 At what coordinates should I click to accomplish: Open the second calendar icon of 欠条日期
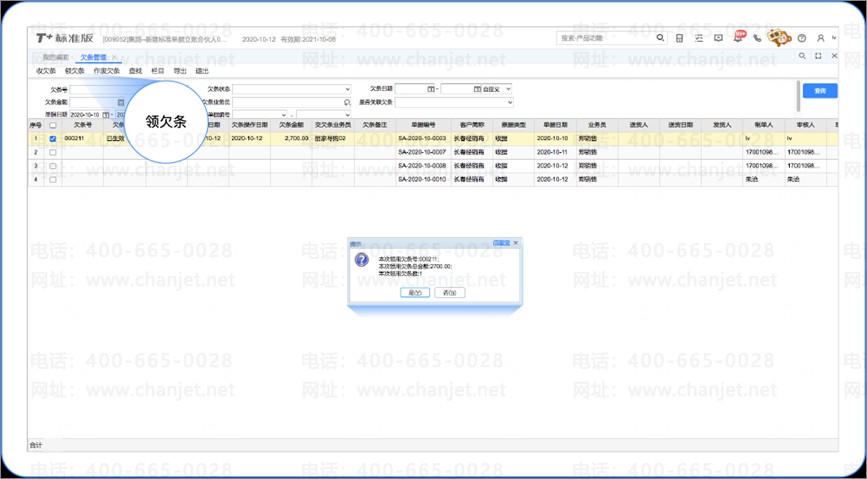[477, 88]
